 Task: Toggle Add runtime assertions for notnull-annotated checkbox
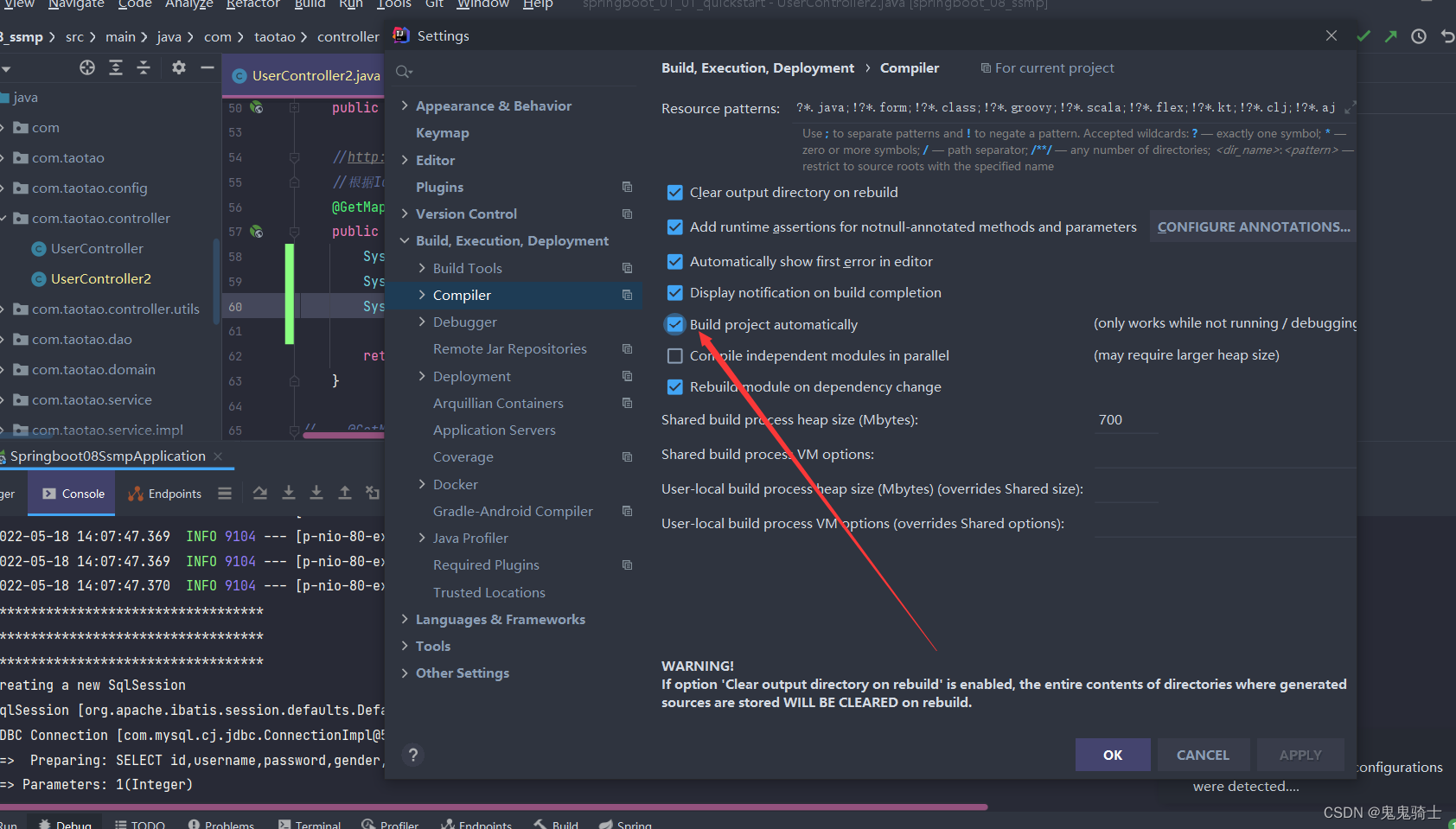coord(675,227)
